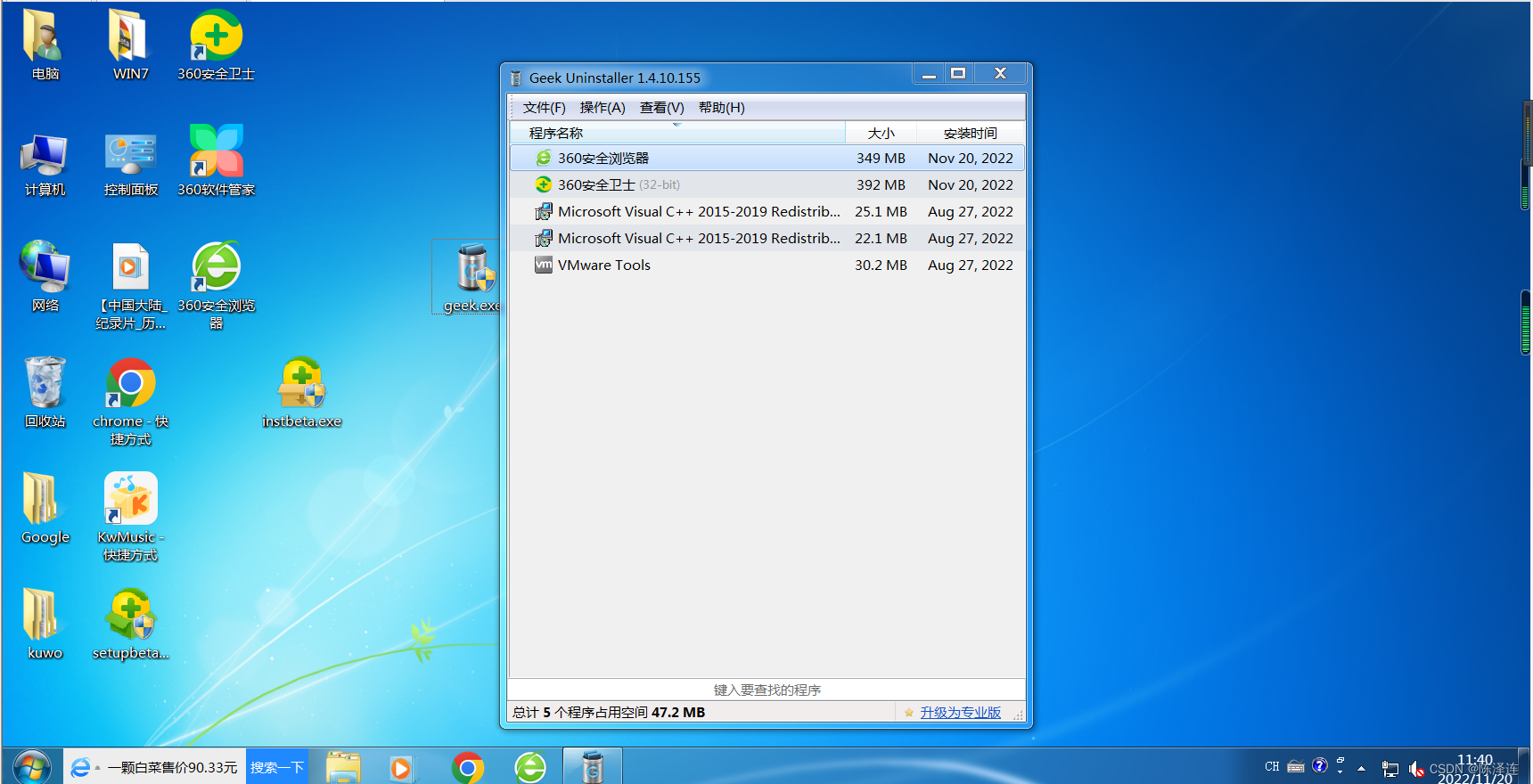The width and height of the screenshot is (1533, 784).
Task: Click the keyboard icon in system tray
Action: 1296,766
